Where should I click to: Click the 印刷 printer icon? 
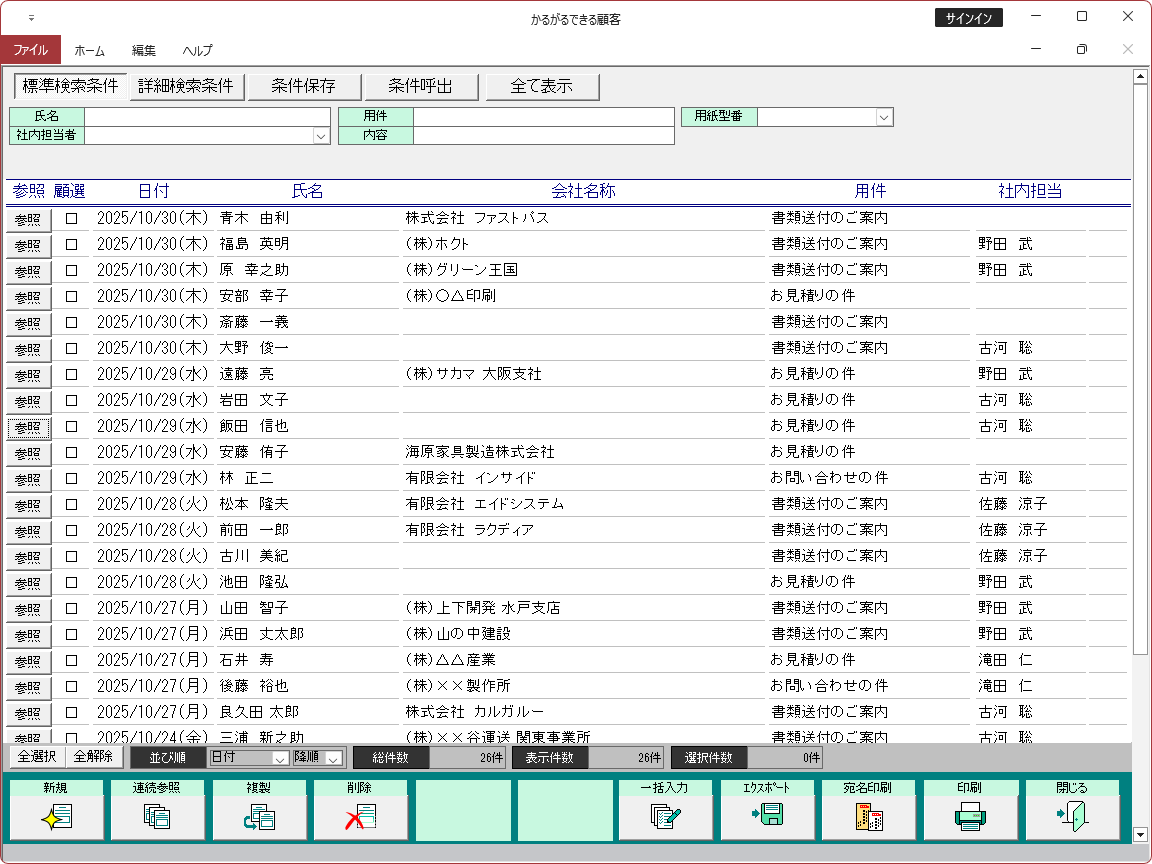pos(970,817)
